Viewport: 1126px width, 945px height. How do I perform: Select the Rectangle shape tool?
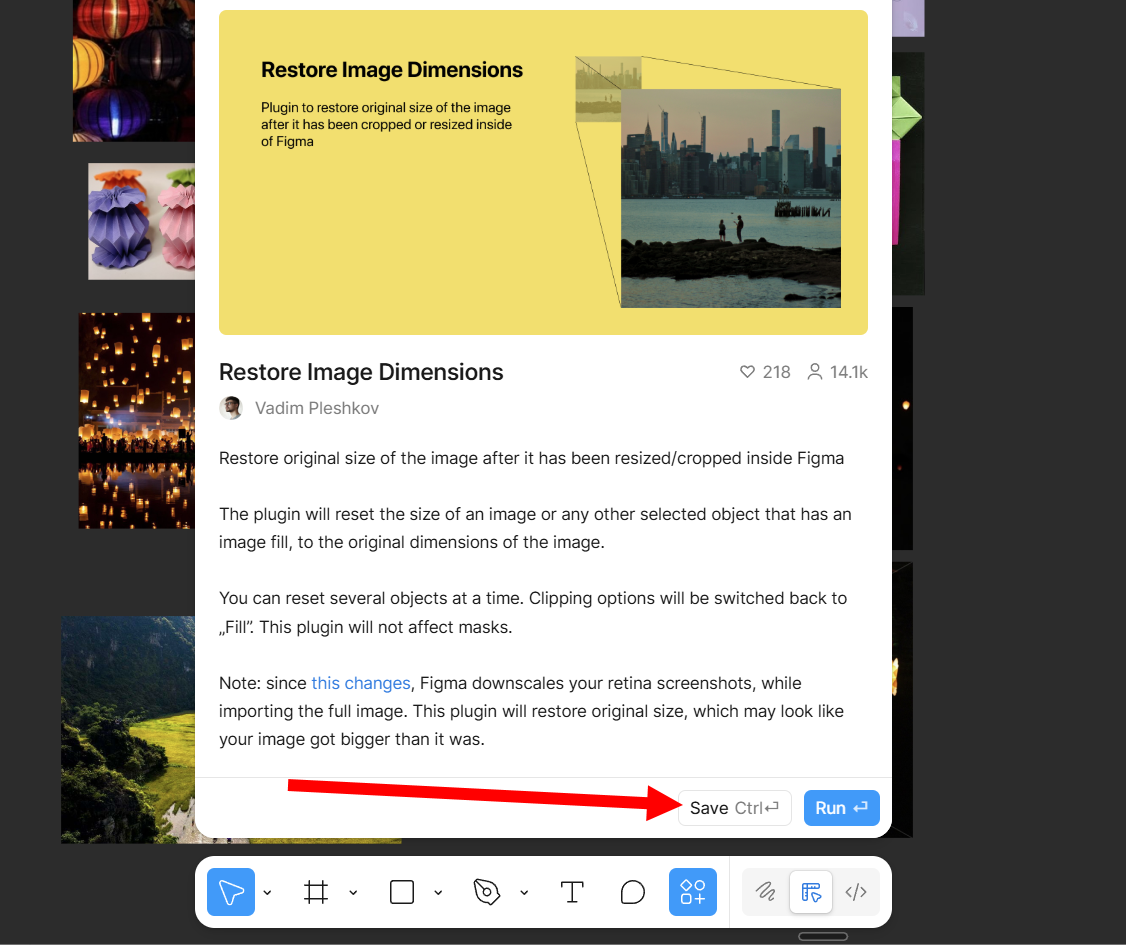pos(401,892)
